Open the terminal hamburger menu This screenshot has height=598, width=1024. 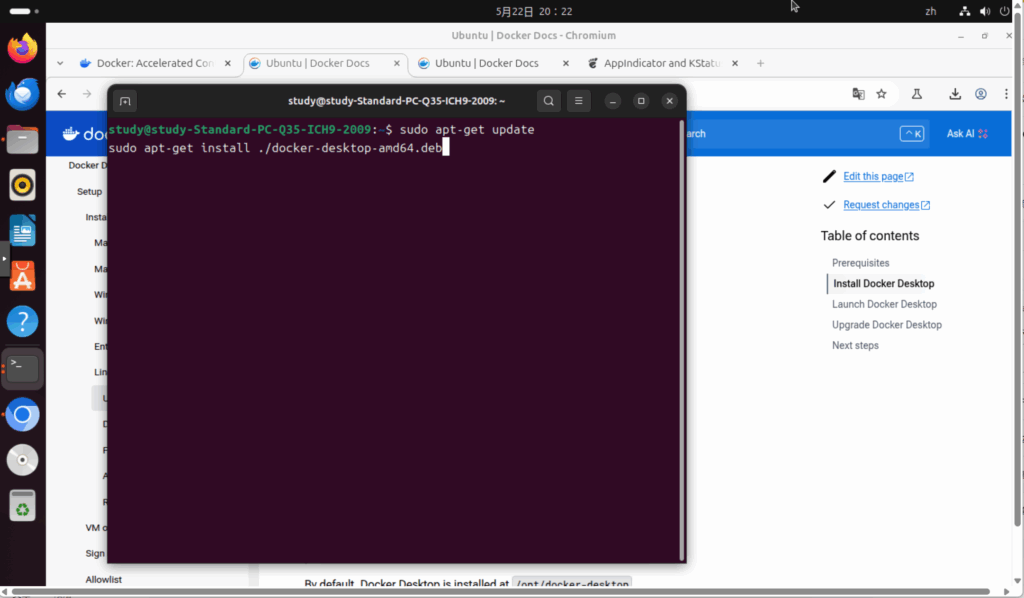click(579, 101)
